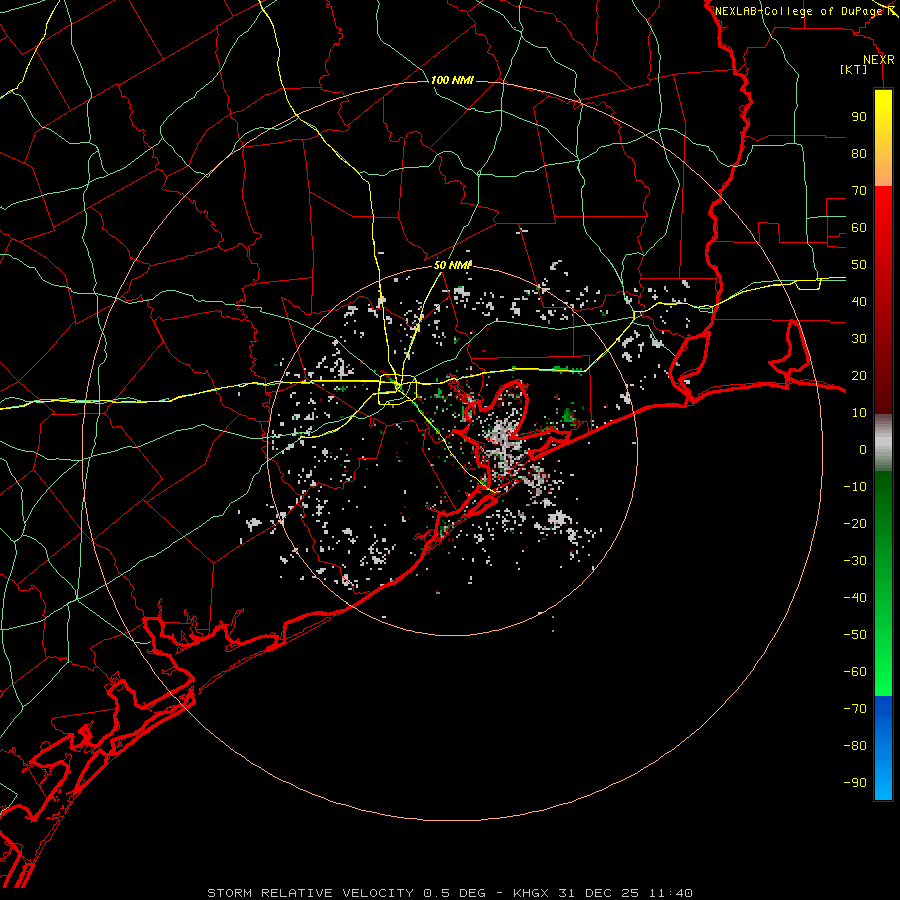Click the -60 value on velocity scale
This screenshot has width=900, height=900.
pos(855,672)
